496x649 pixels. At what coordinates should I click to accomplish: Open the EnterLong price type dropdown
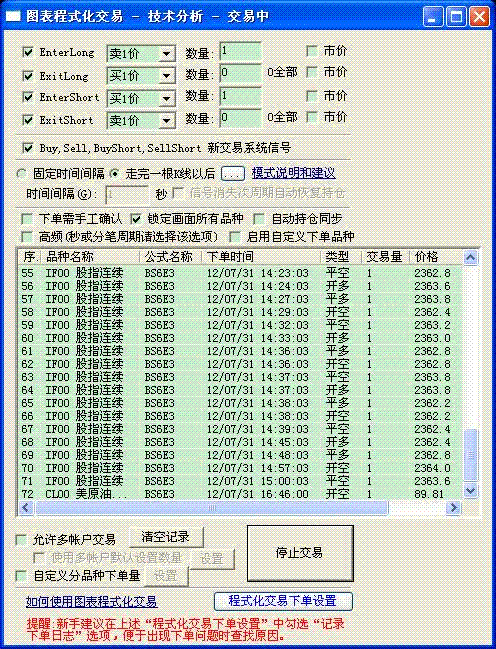(166, 53)
